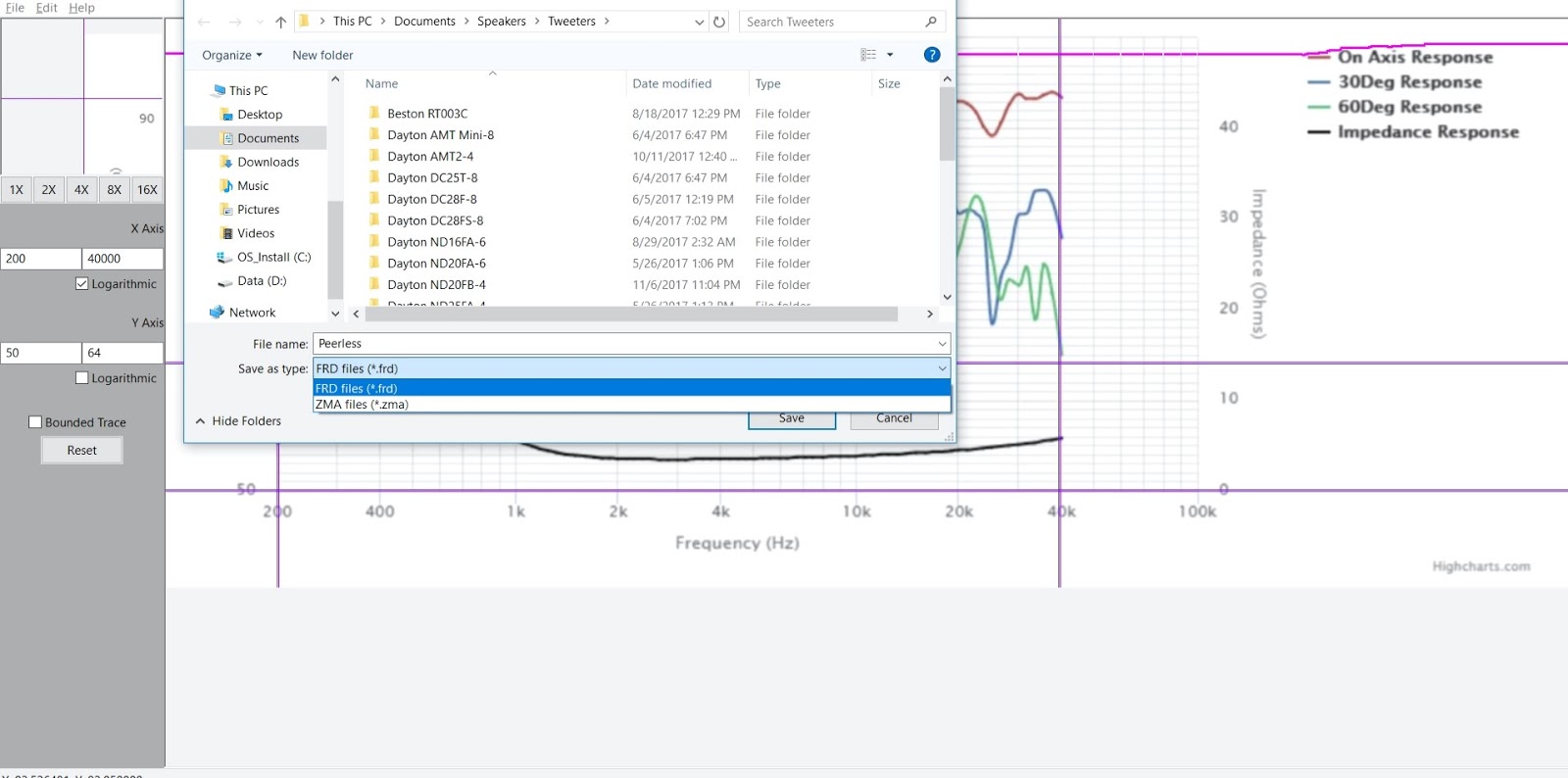Open the Help menu

[x=81, y=8]
